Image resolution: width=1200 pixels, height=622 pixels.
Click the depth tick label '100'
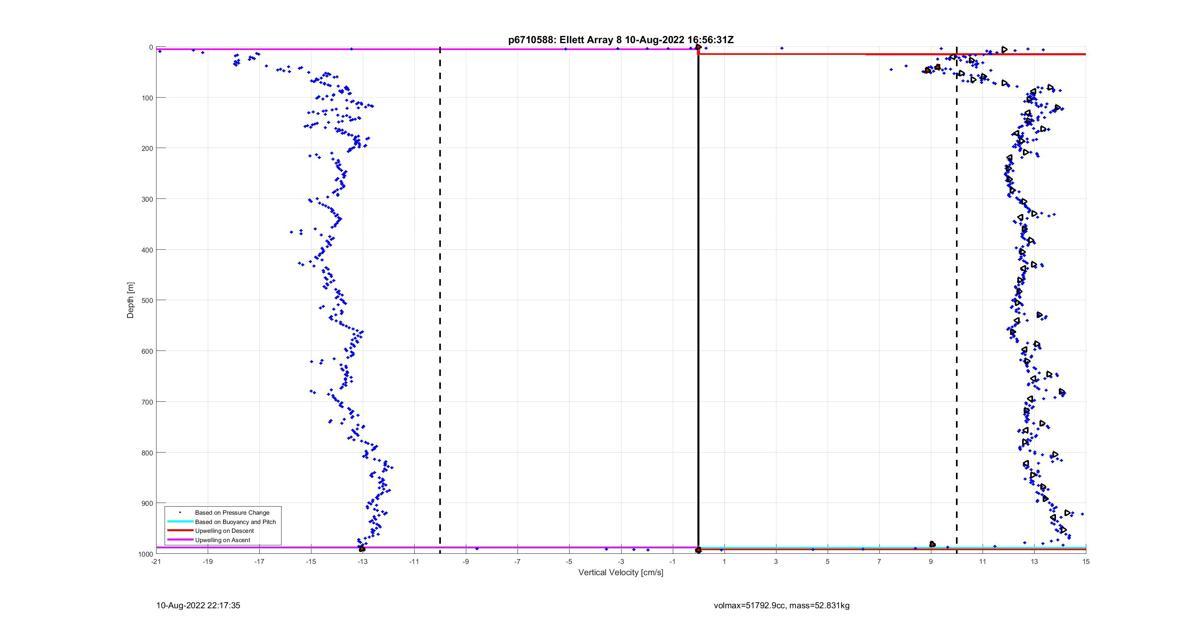click(x=146, y=98)
